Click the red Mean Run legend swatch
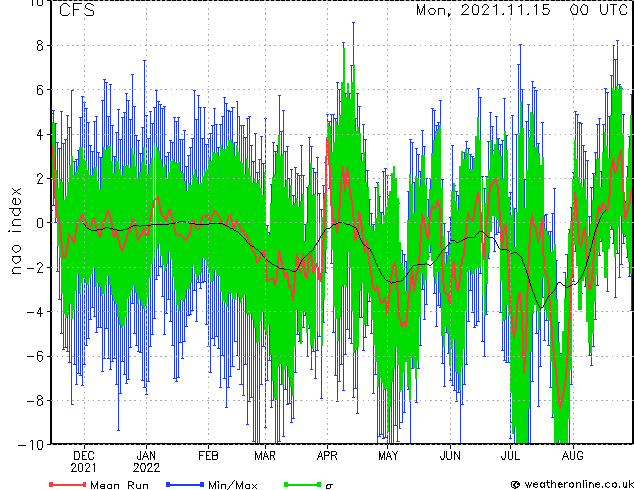634x490 pixels. point(68,484)
